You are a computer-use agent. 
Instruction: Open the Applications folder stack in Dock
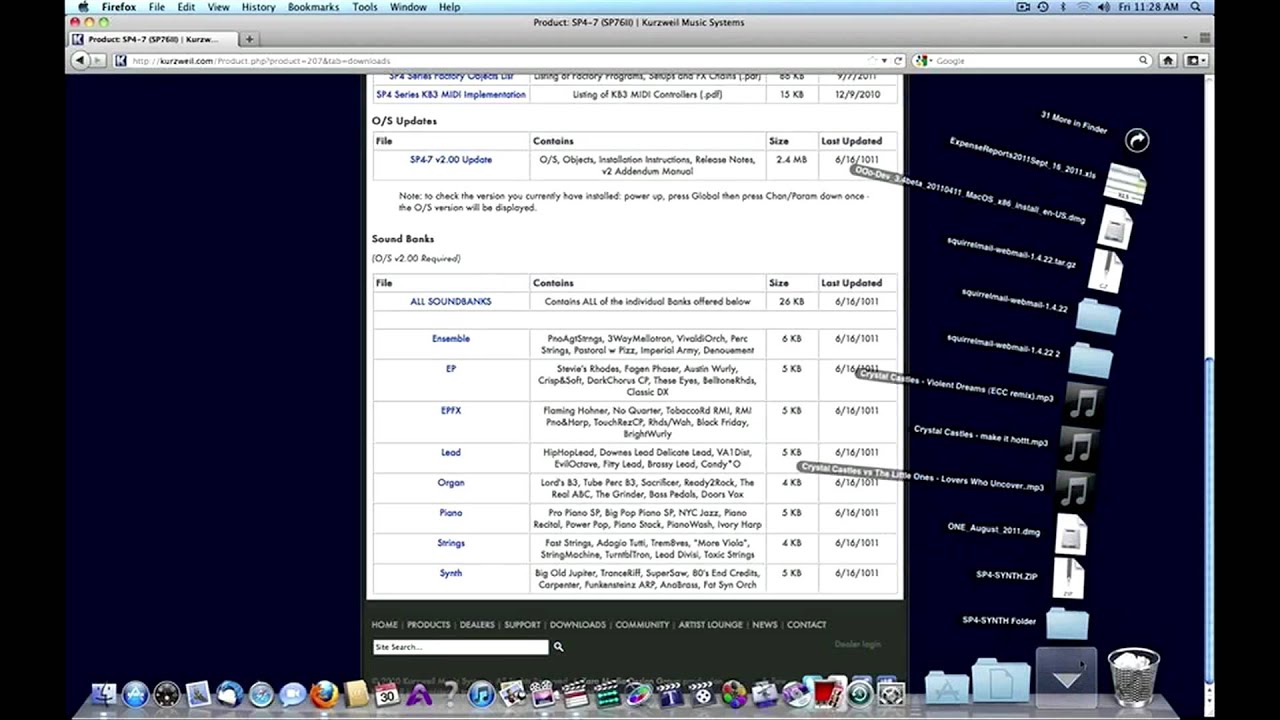pos(946,688)
